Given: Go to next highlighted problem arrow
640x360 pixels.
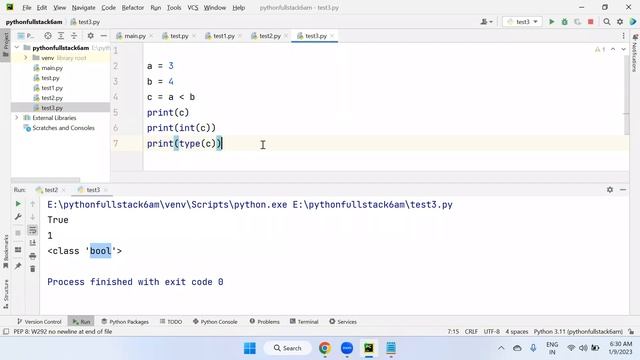Looking at the screenshot, I should tap(623, 49).
